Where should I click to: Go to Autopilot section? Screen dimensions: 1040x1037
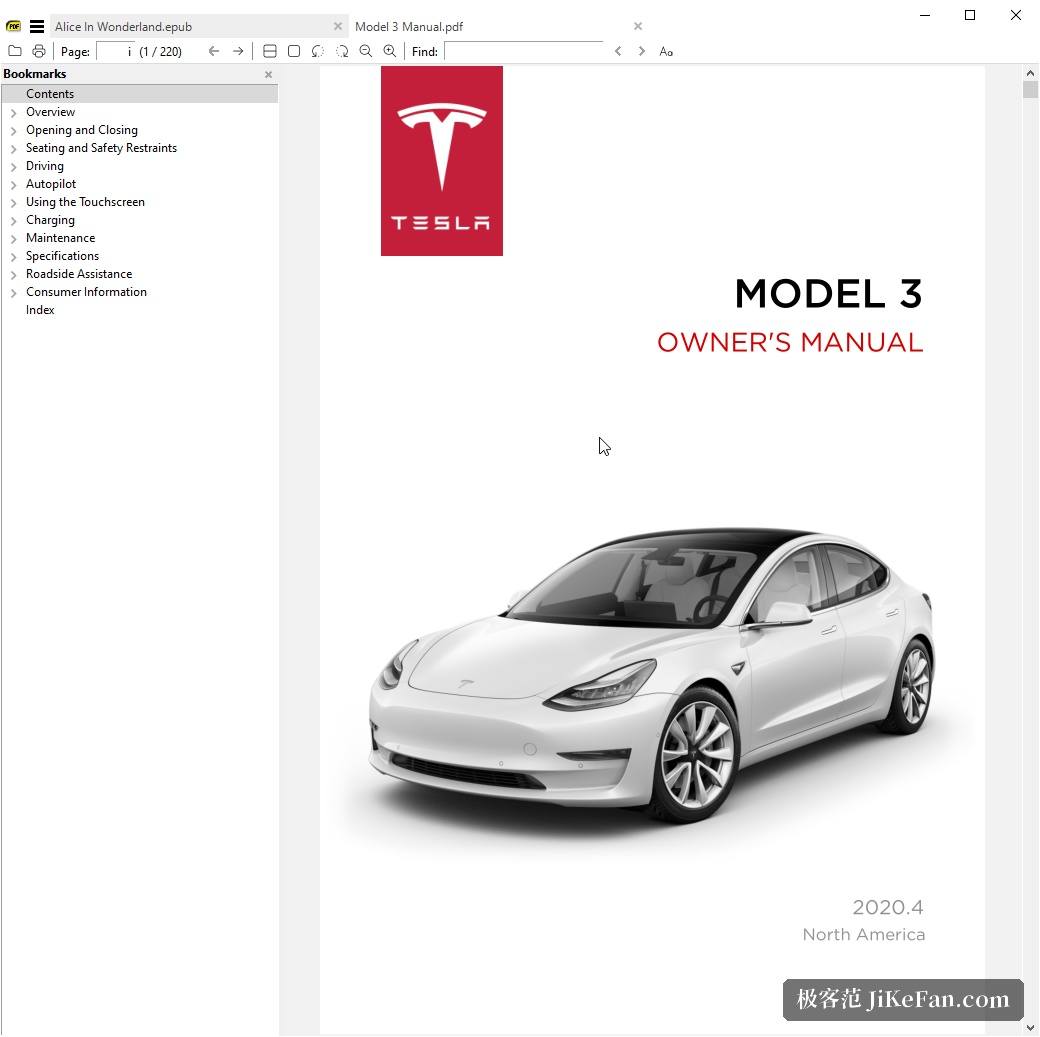(50, 183)
